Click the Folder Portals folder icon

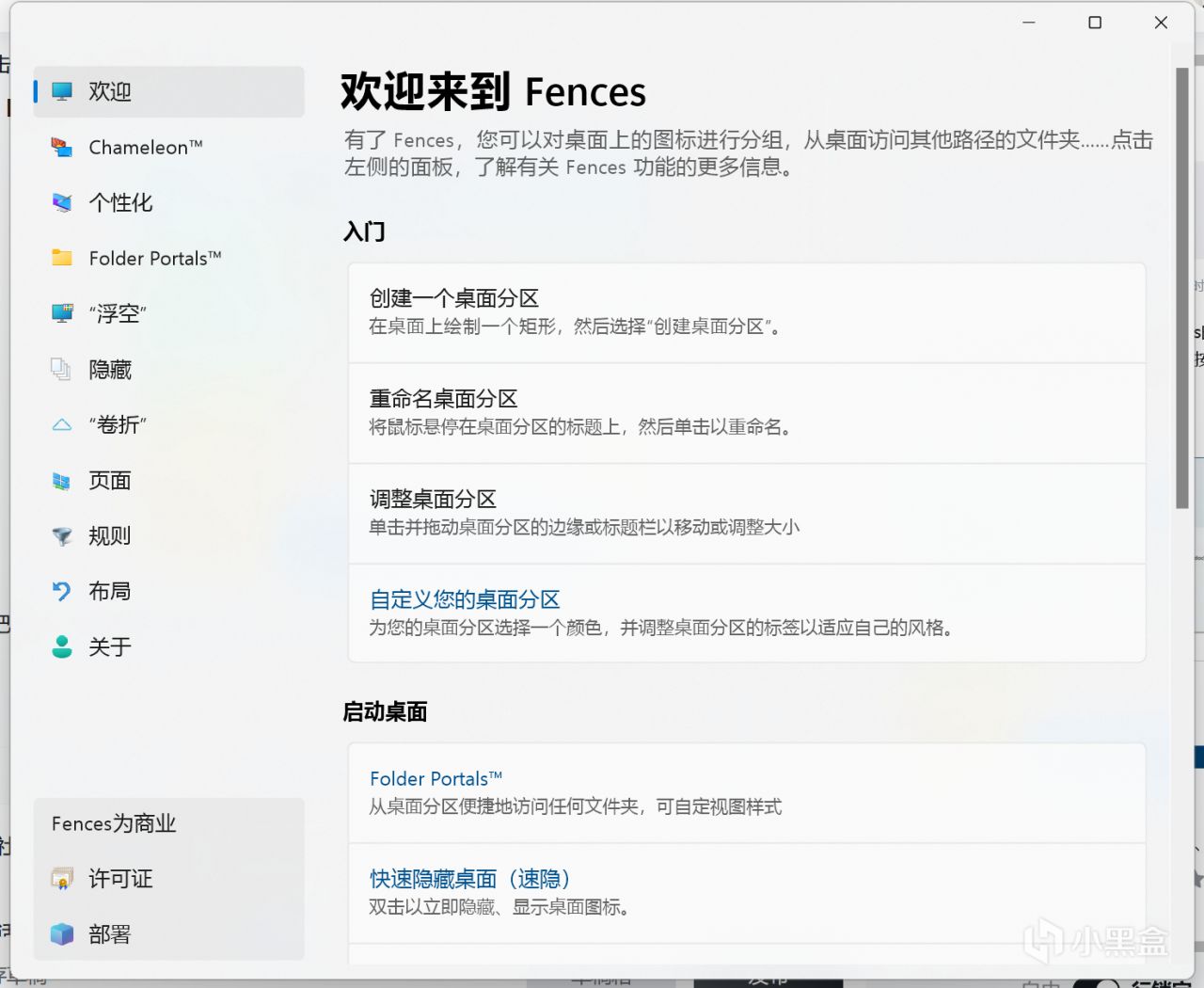[62, 258]
